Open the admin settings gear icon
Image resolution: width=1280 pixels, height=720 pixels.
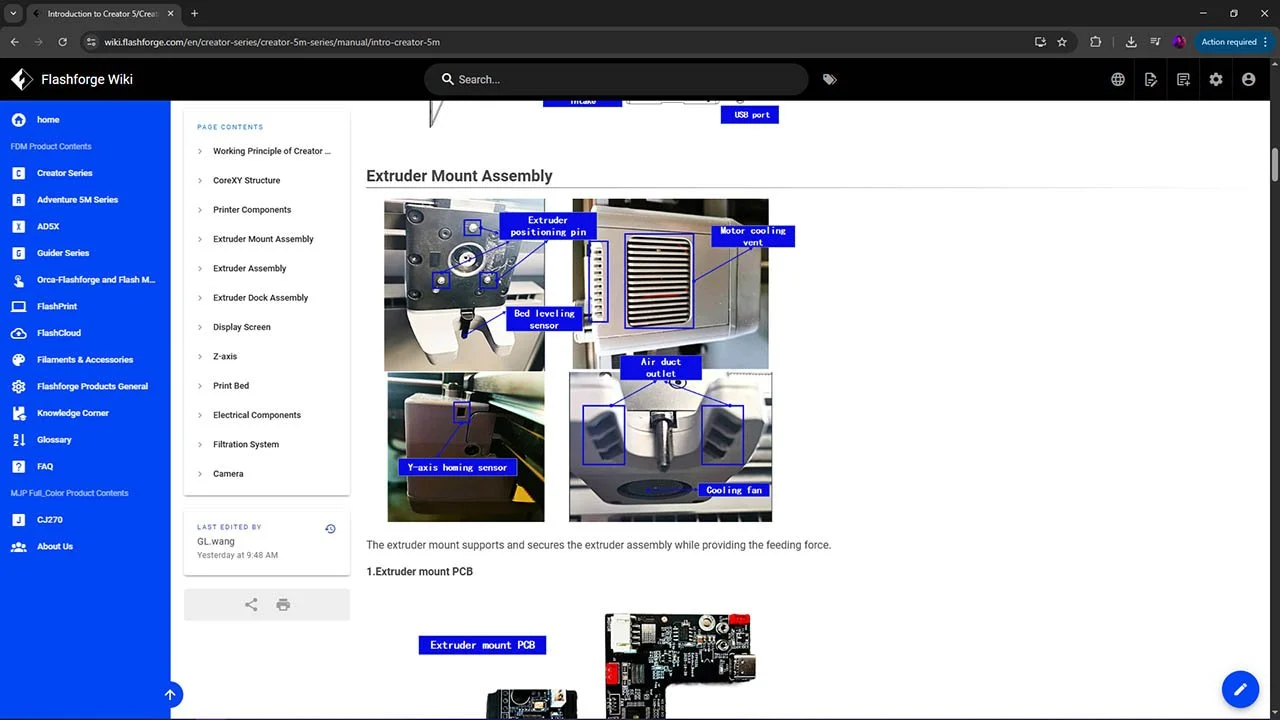tap(1216, 79)
